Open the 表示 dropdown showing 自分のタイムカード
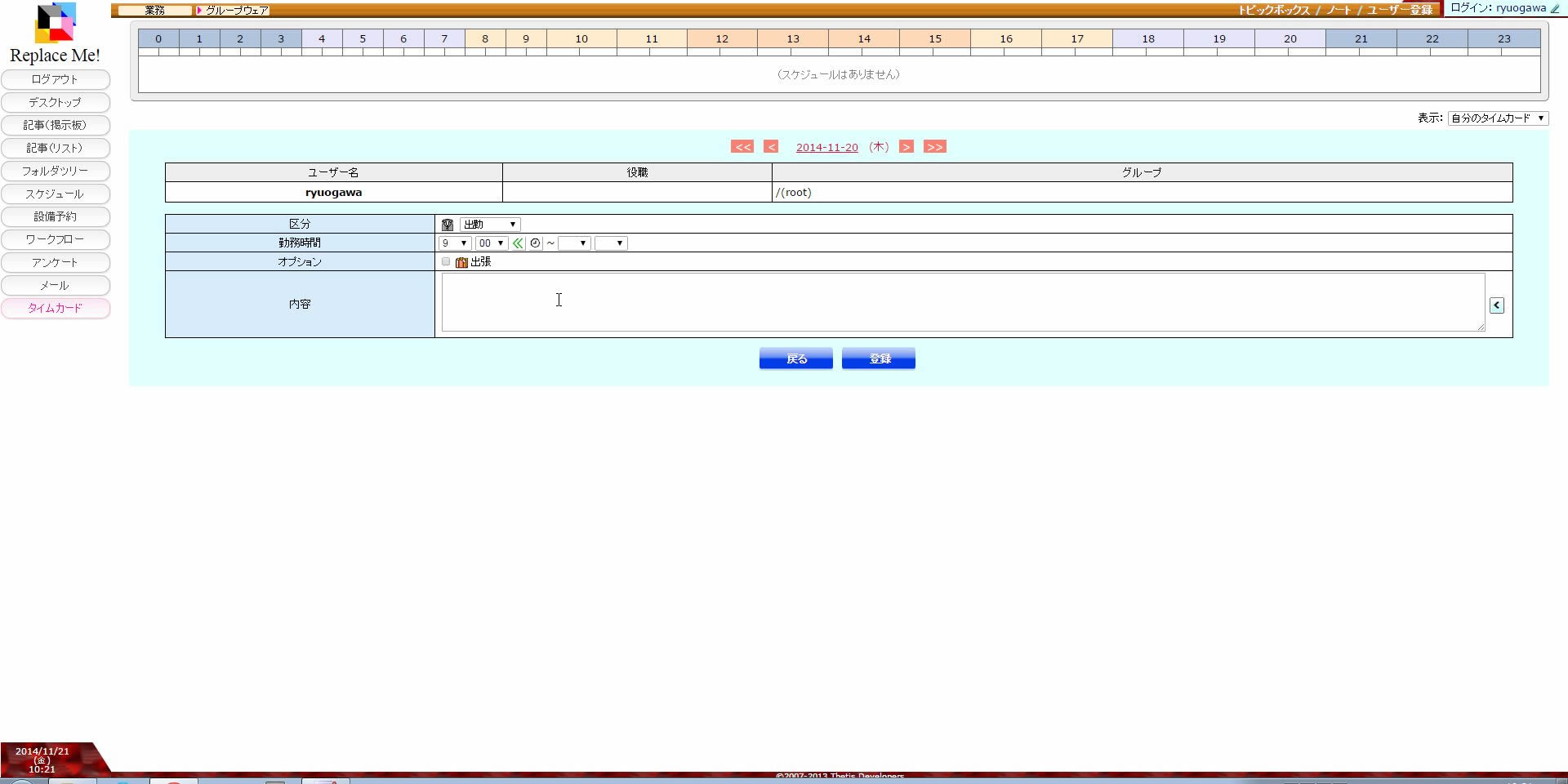 1498,118
